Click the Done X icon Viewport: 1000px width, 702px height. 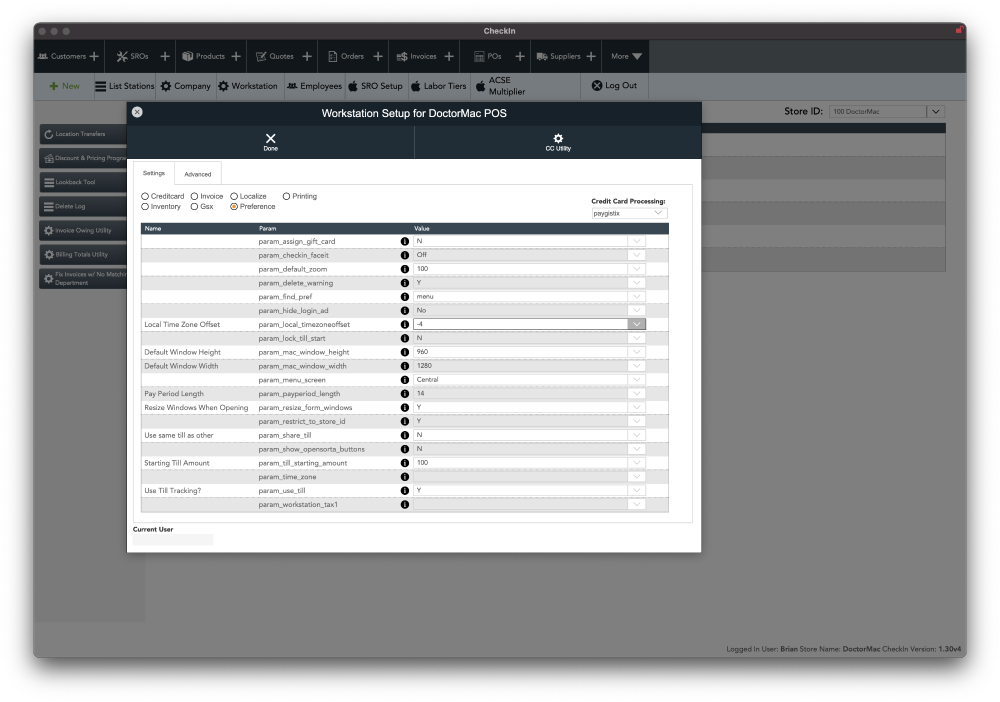(x=270, y=138)
